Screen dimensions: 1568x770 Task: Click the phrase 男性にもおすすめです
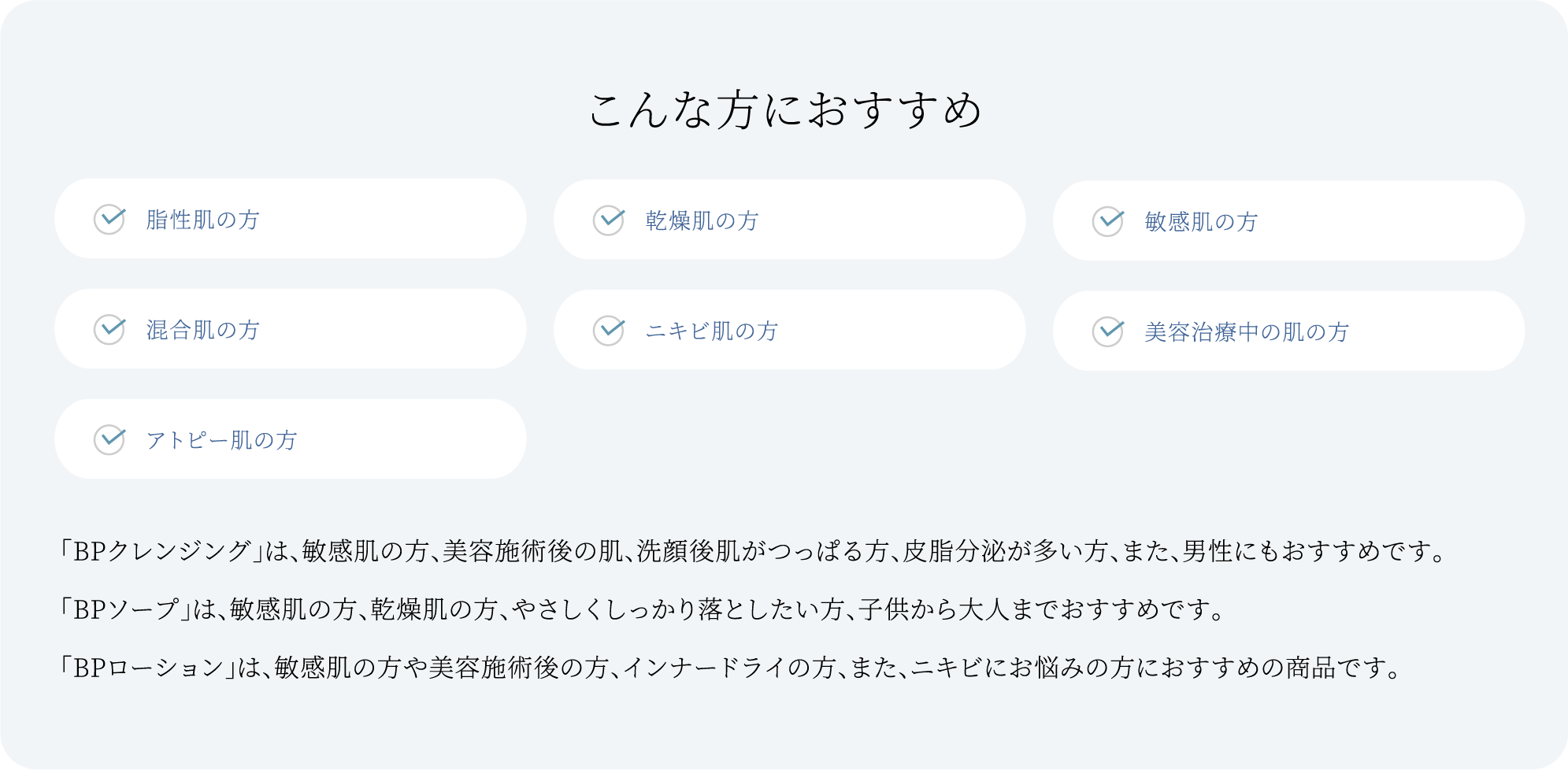point(1309,551)
